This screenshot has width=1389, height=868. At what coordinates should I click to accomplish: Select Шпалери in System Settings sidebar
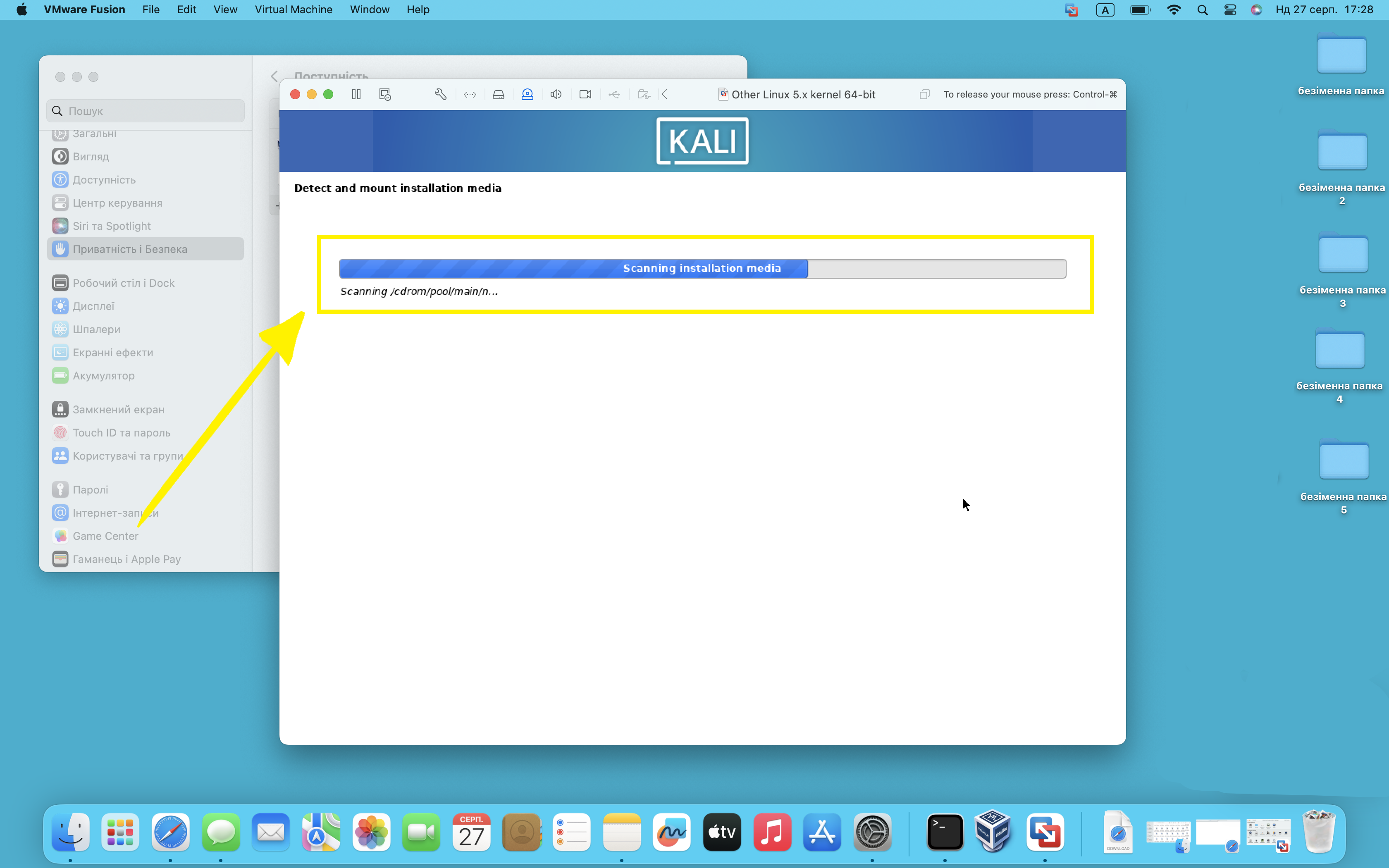click(145, 329)
